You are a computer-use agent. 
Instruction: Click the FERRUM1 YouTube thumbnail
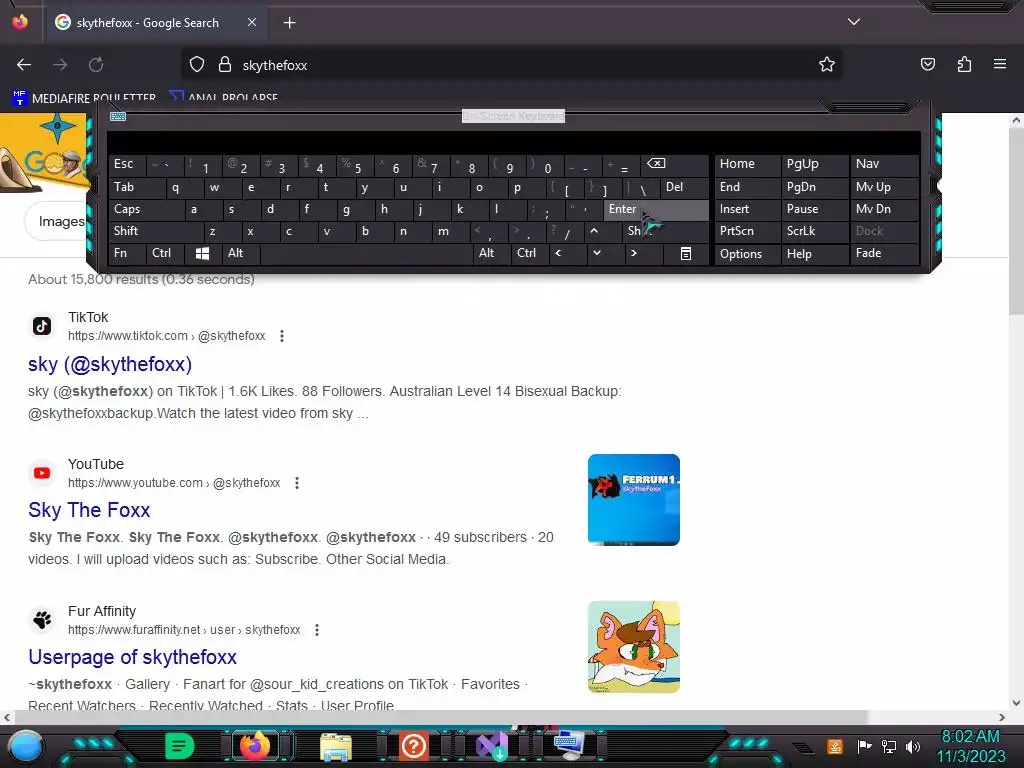[633, 500]
